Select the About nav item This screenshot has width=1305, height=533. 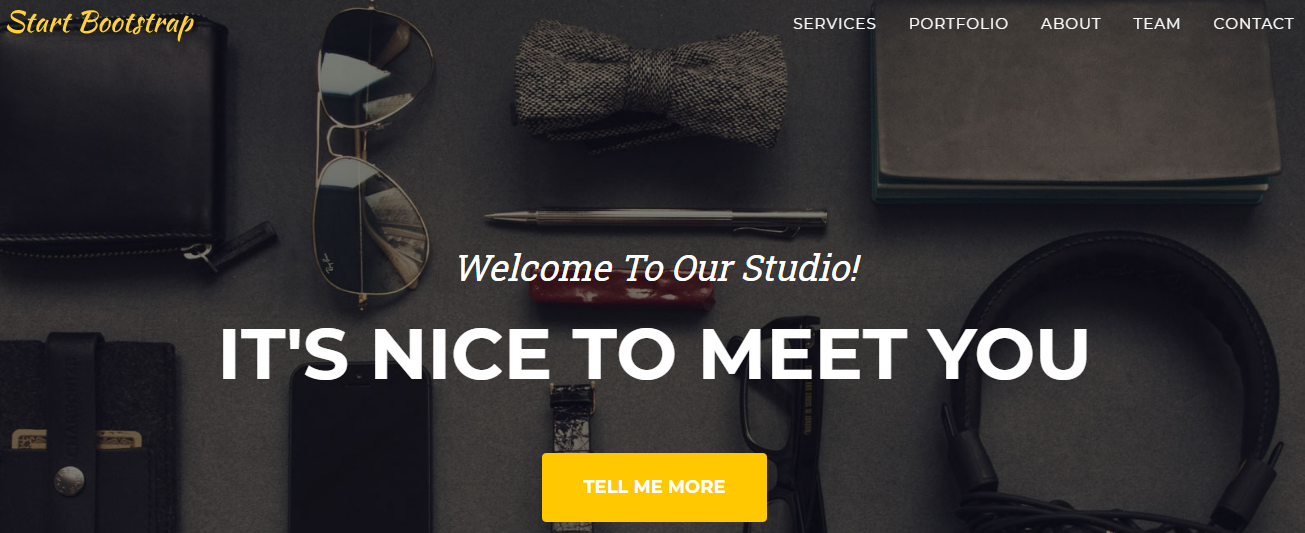pyautogui.click(x=1070, y=23)
